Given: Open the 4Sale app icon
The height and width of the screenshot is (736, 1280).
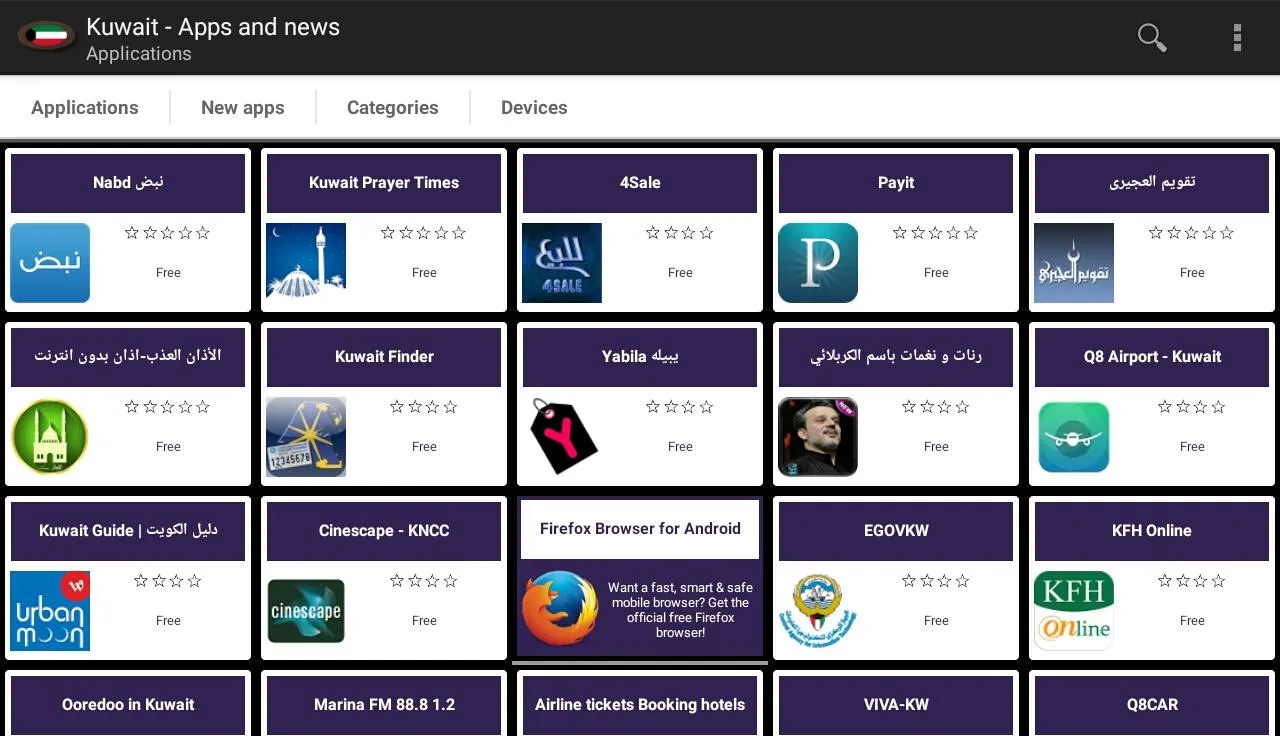Looking at the screenshot, I should [562, 263].
